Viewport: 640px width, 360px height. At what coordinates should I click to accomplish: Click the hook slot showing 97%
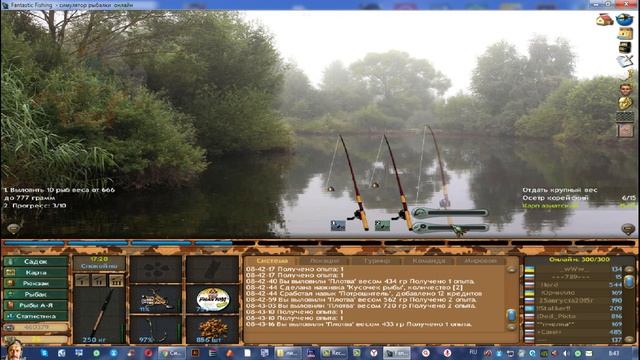coord(156,329)
